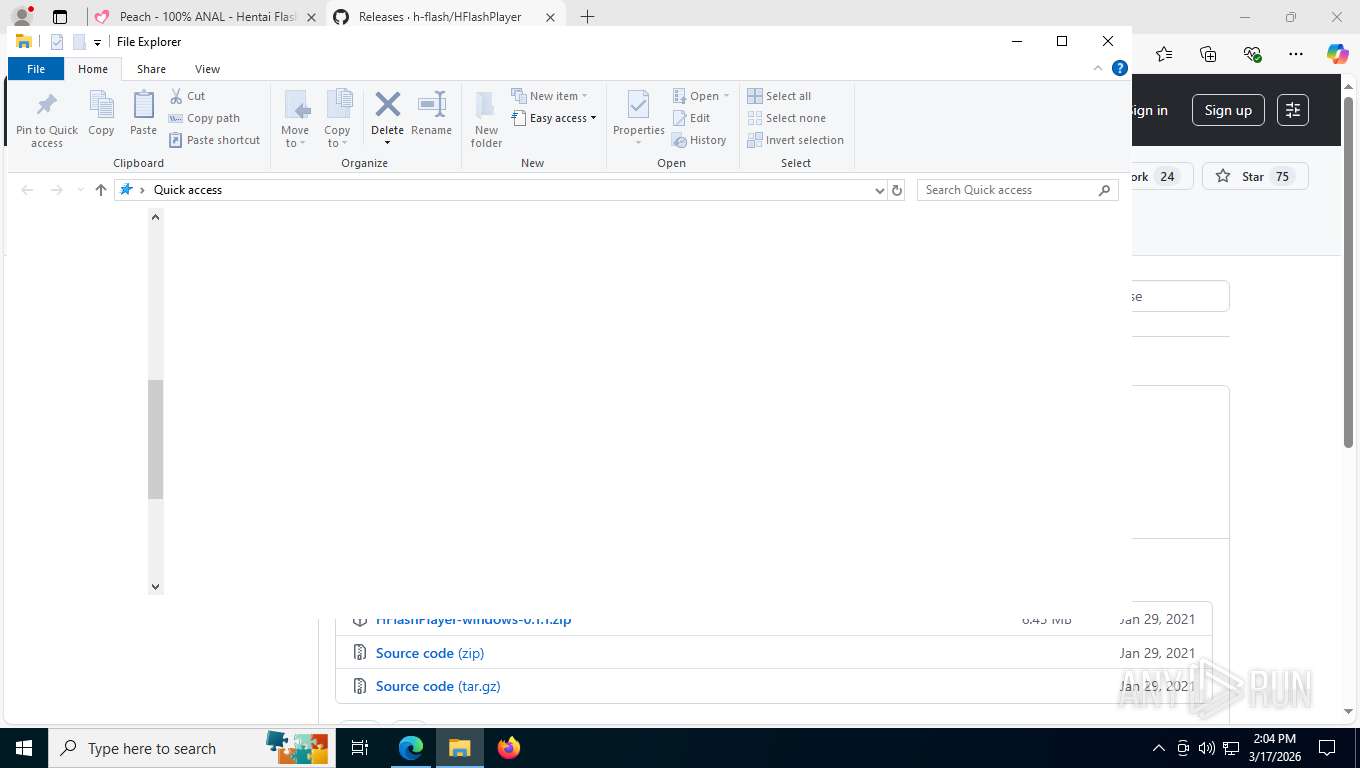Download Source code (zip) link

pyautogui.click(x=430, y=653)
